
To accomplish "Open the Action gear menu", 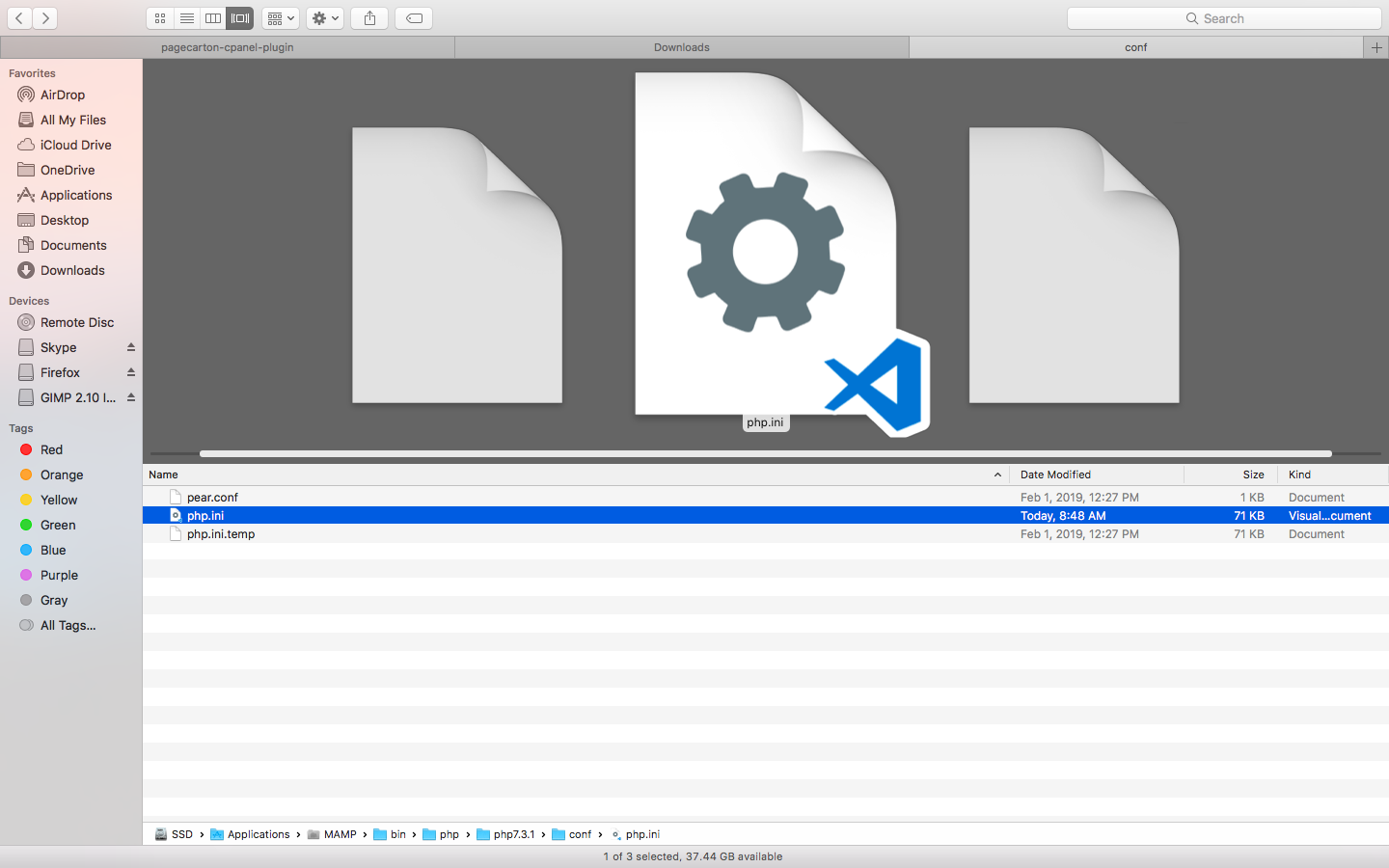I will (325, 18).
